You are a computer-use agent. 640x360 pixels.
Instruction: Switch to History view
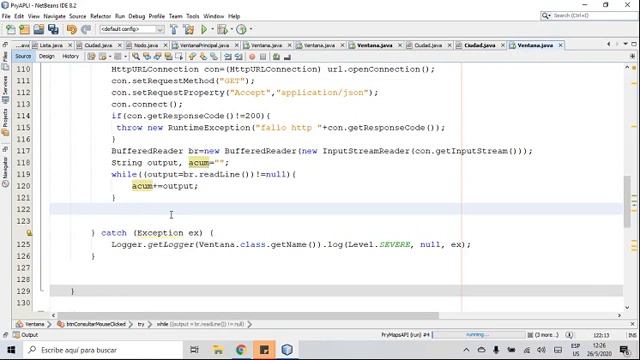coord(71,56)
